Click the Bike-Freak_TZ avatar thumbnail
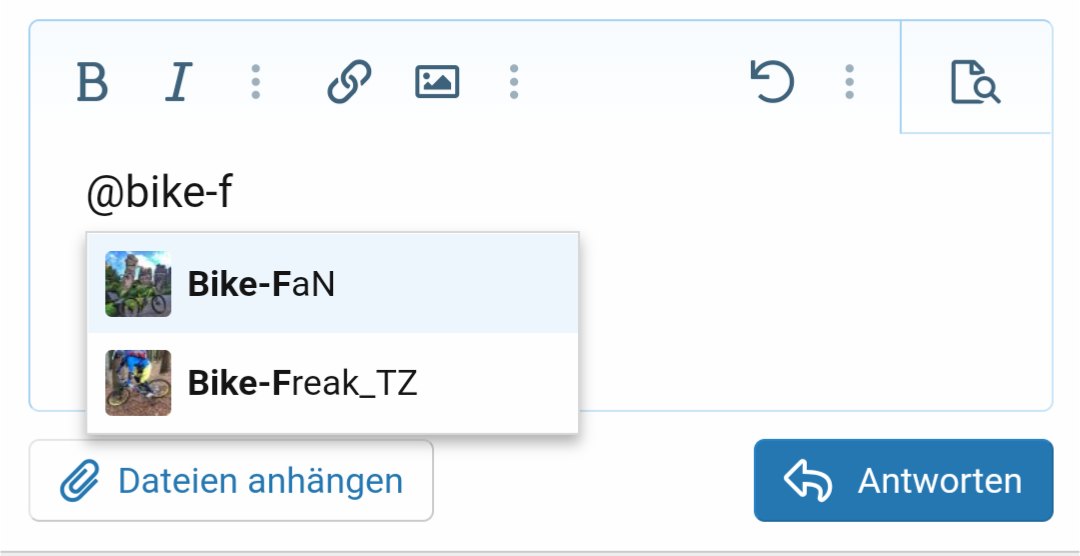Image resolution: width=1080 pixels, height=556 pixels. point(138,383)
